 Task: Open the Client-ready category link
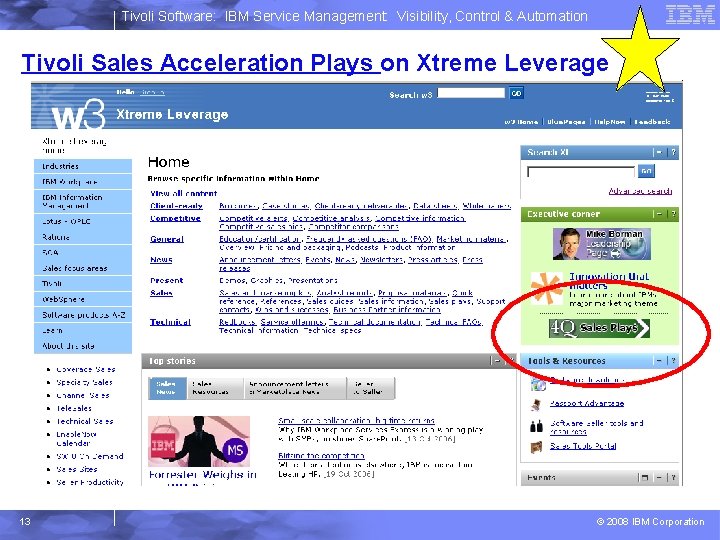[176, 206]
